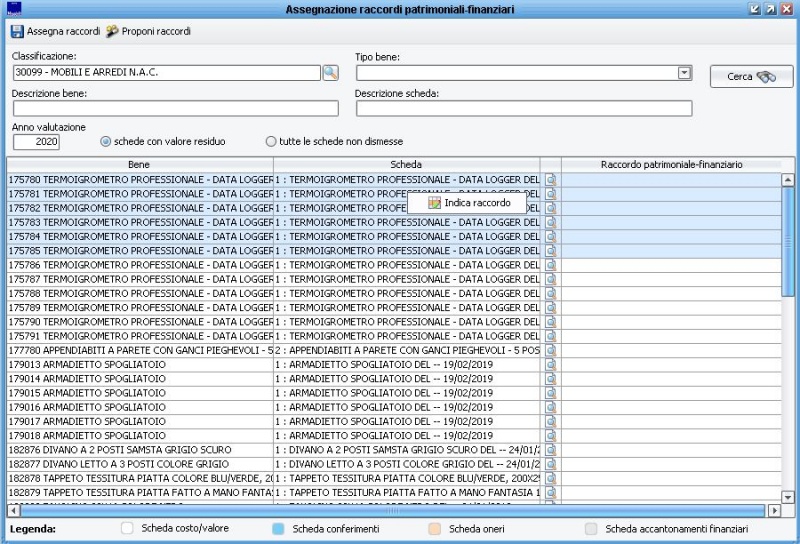Click the Proponi raccordi toolbar button
The image size is (800, 544).
point(148,32)
